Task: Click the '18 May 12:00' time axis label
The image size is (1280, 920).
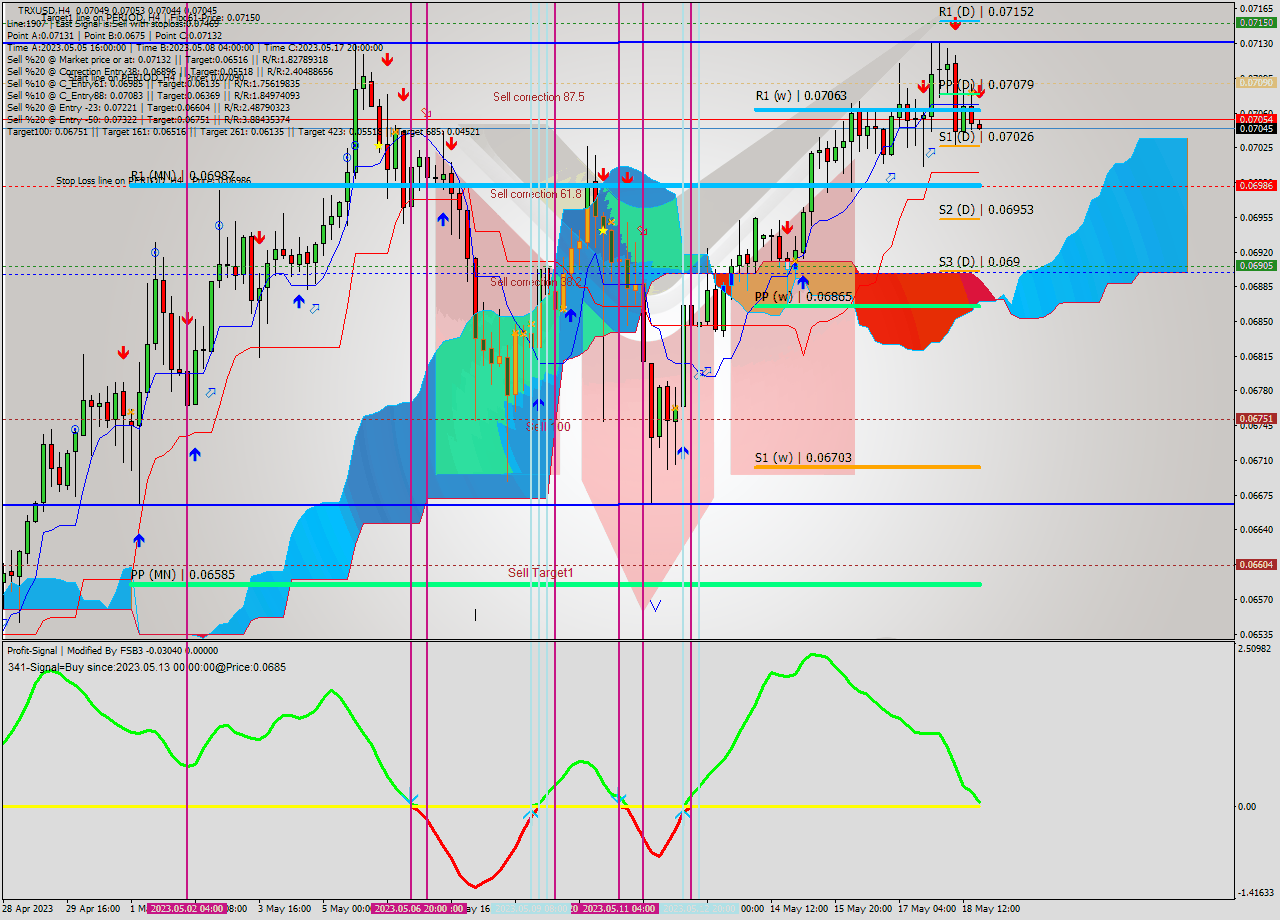Action: click(992, 909)
